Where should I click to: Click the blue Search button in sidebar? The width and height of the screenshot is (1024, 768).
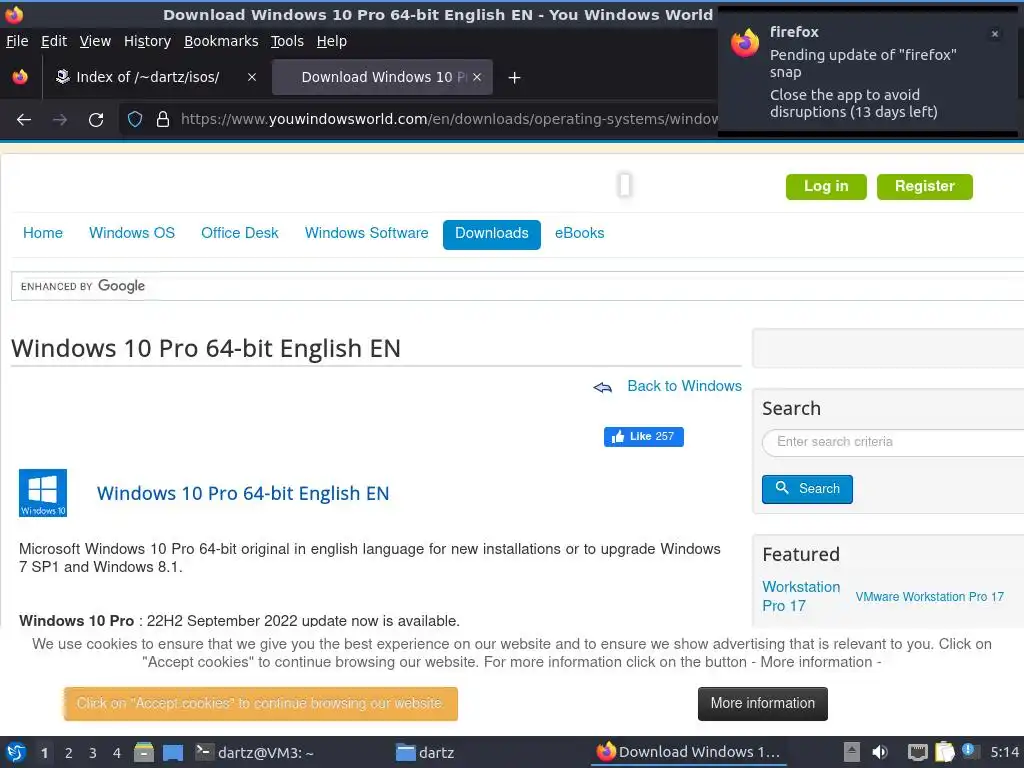807,489
